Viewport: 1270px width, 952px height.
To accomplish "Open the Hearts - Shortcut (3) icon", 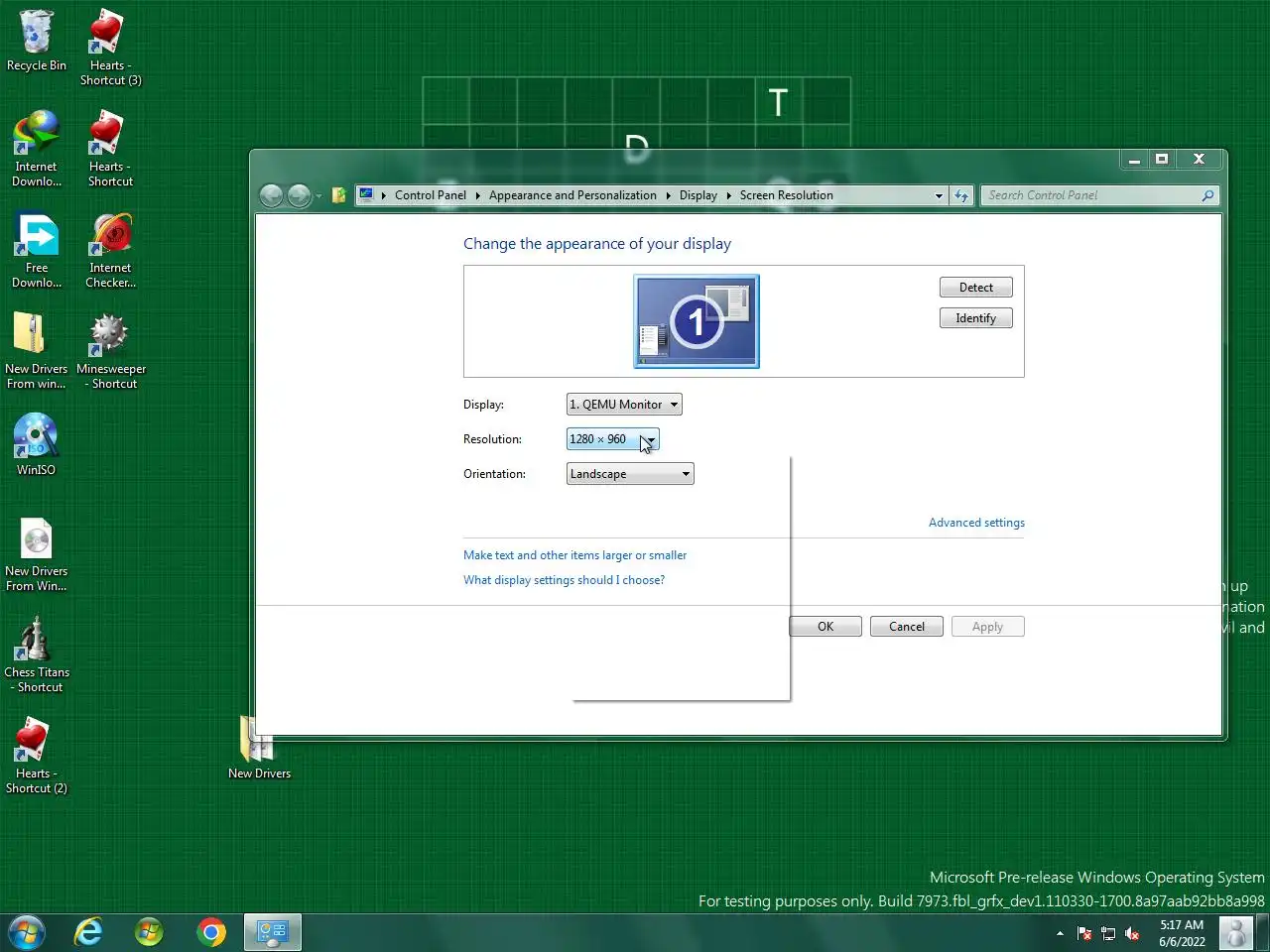I will pyautogui.click(x=110, y=48).
